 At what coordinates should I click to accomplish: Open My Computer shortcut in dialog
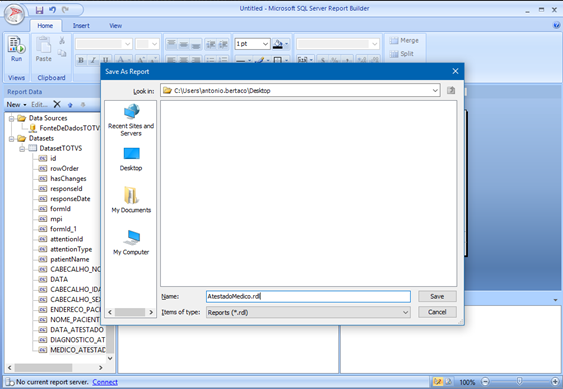click(131, 242)
